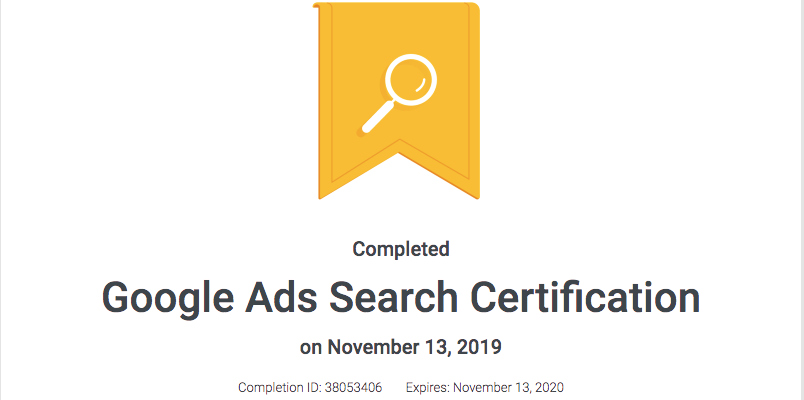Click the word "Google" in the title
The width and height of the screenshot is (804, 400).
click(165, 298)
